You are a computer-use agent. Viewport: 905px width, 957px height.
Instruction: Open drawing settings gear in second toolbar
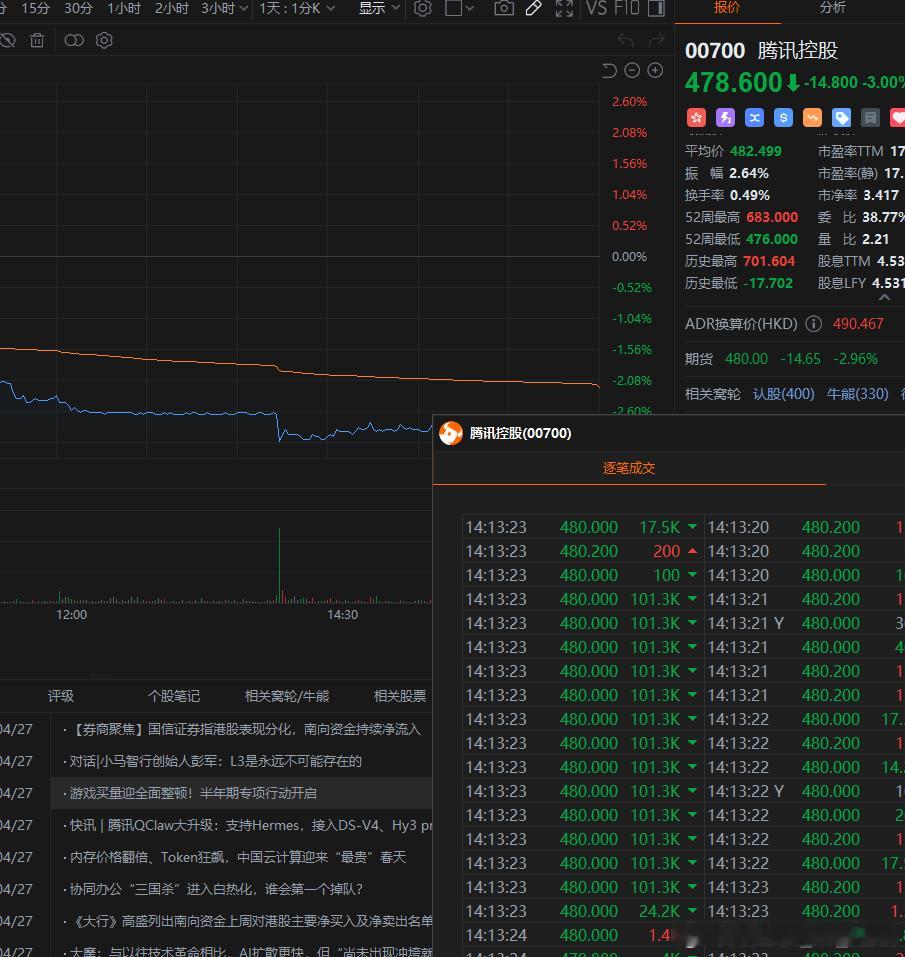point(104,40)
